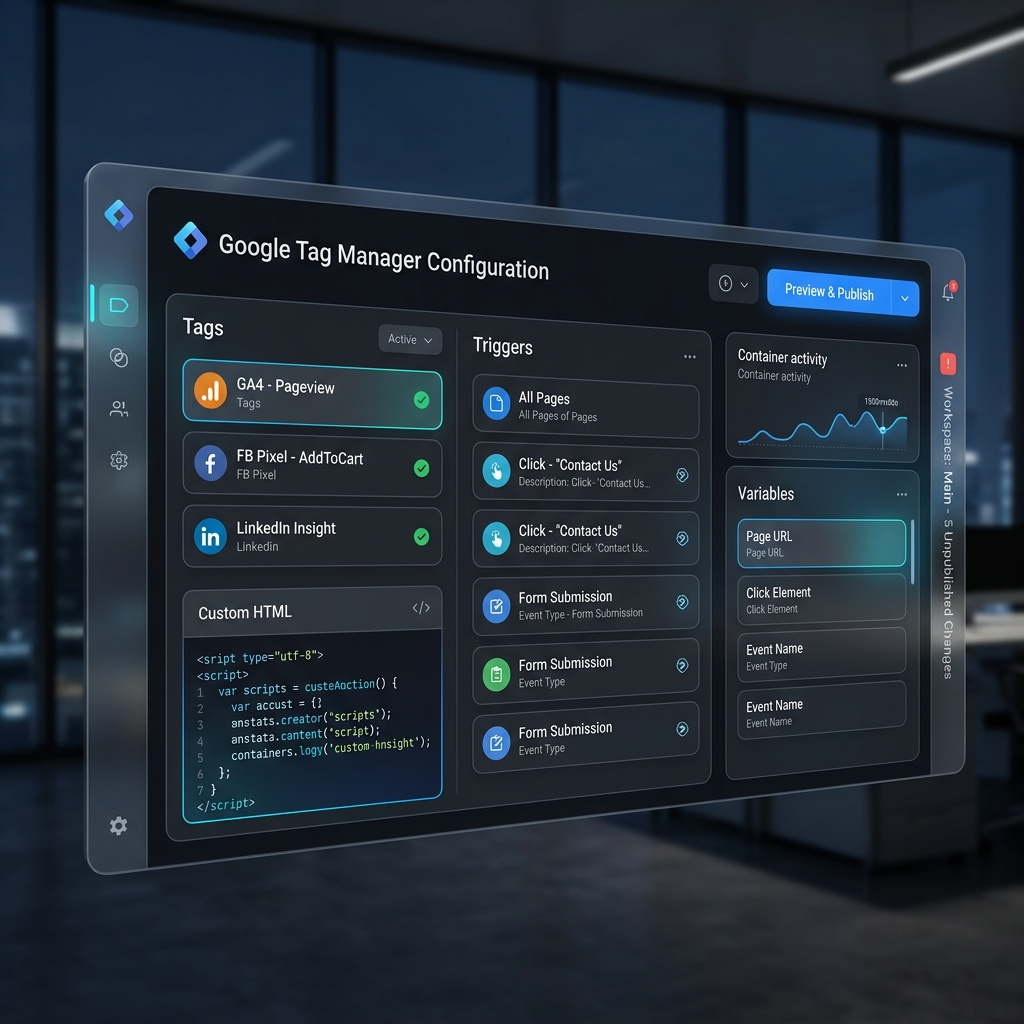Open the dropdown left of Preview & Publish

click(733, 284)
